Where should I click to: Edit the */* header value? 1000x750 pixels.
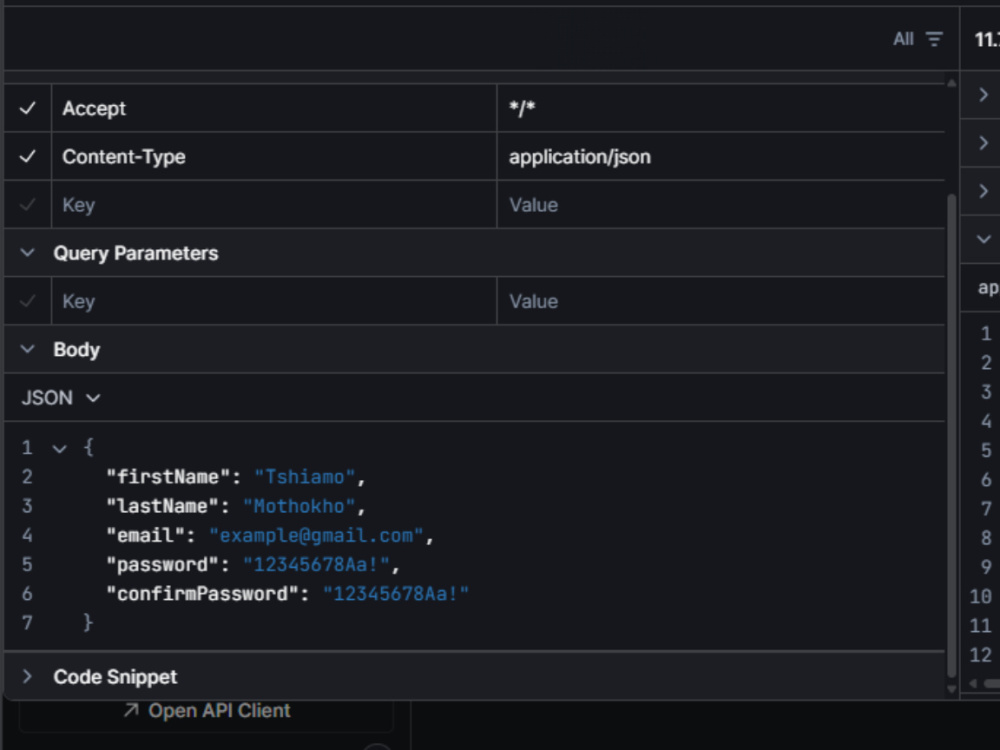point(721,108)
